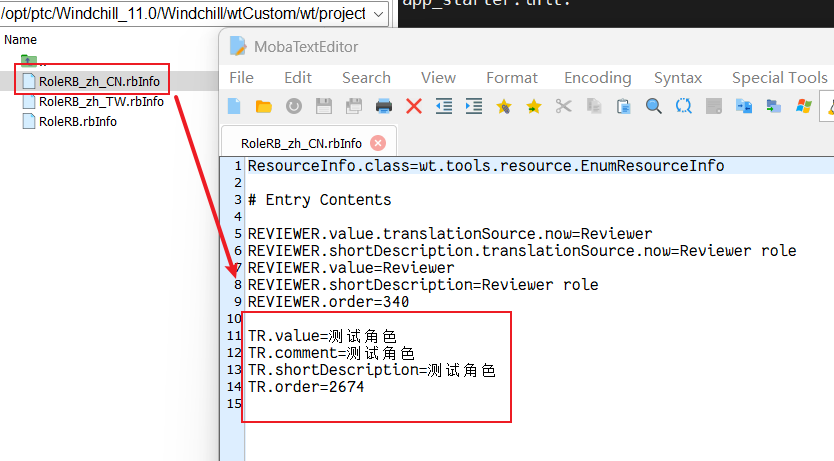Image resolution: width=834 pixels, height=461 pixels.
Task: Click the '# Entry Contents' comment line
Action: [319, 200]
